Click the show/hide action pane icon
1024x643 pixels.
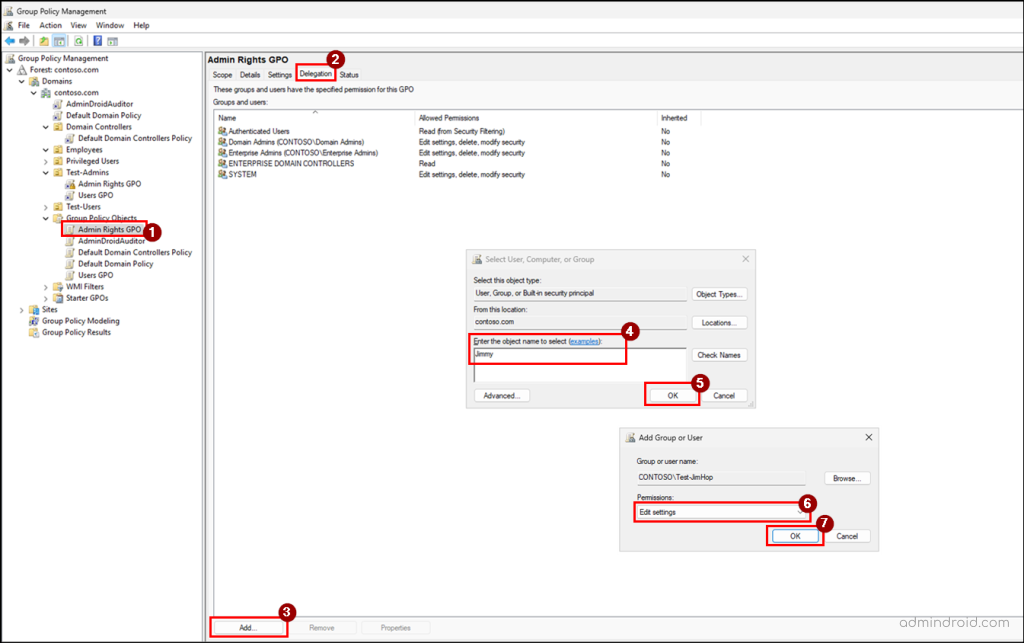[114, 39]
